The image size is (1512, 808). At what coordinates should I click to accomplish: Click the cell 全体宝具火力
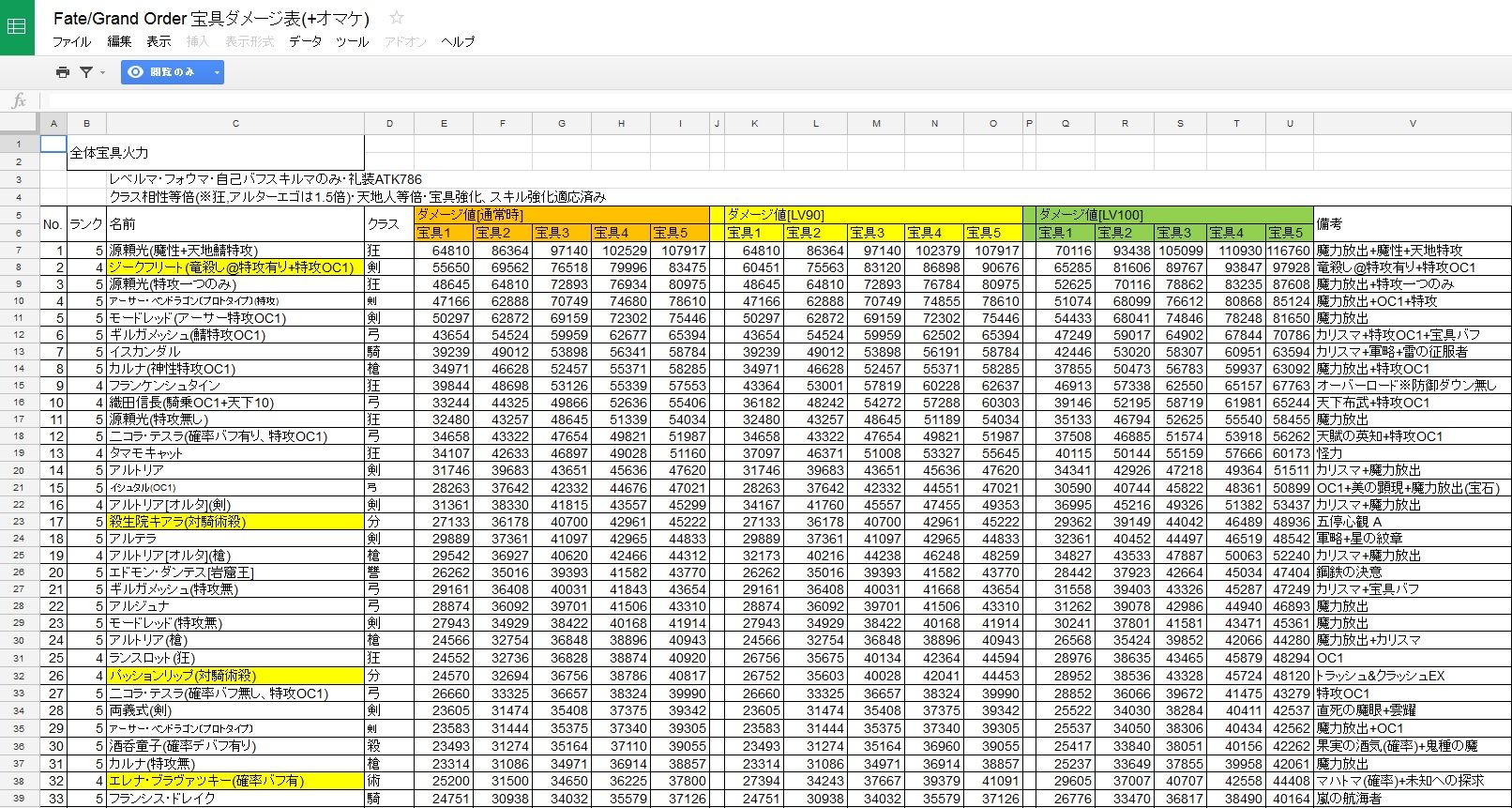coord(216,153)
